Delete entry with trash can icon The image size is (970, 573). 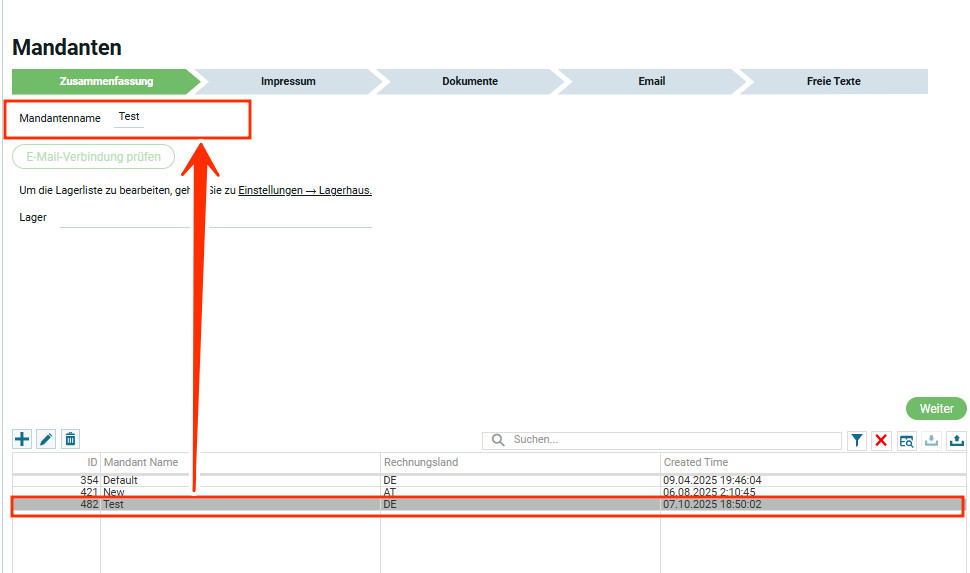coord(70,439)
